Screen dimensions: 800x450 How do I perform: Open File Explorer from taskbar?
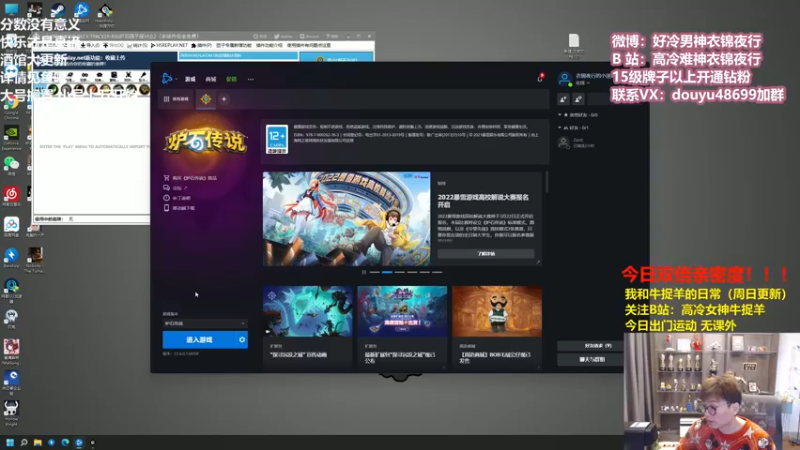point(37,442)
